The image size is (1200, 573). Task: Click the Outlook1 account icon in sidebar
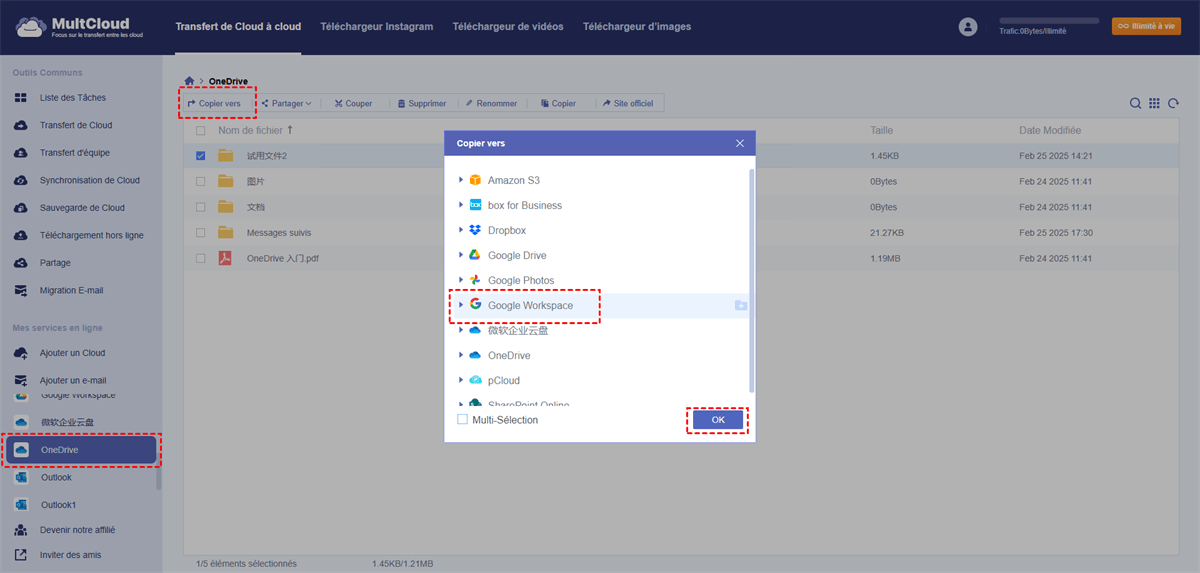point(21,505)
